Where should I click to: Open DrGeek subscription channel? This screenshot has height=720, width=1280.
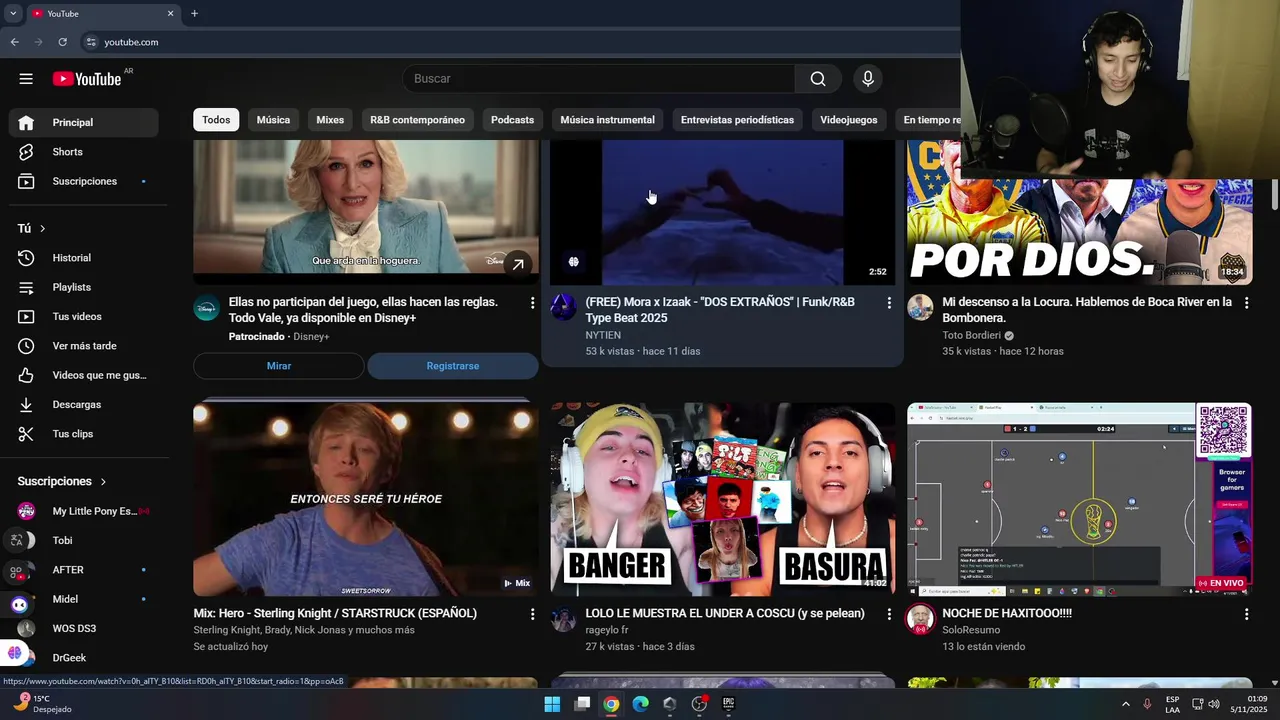[84, 658]
